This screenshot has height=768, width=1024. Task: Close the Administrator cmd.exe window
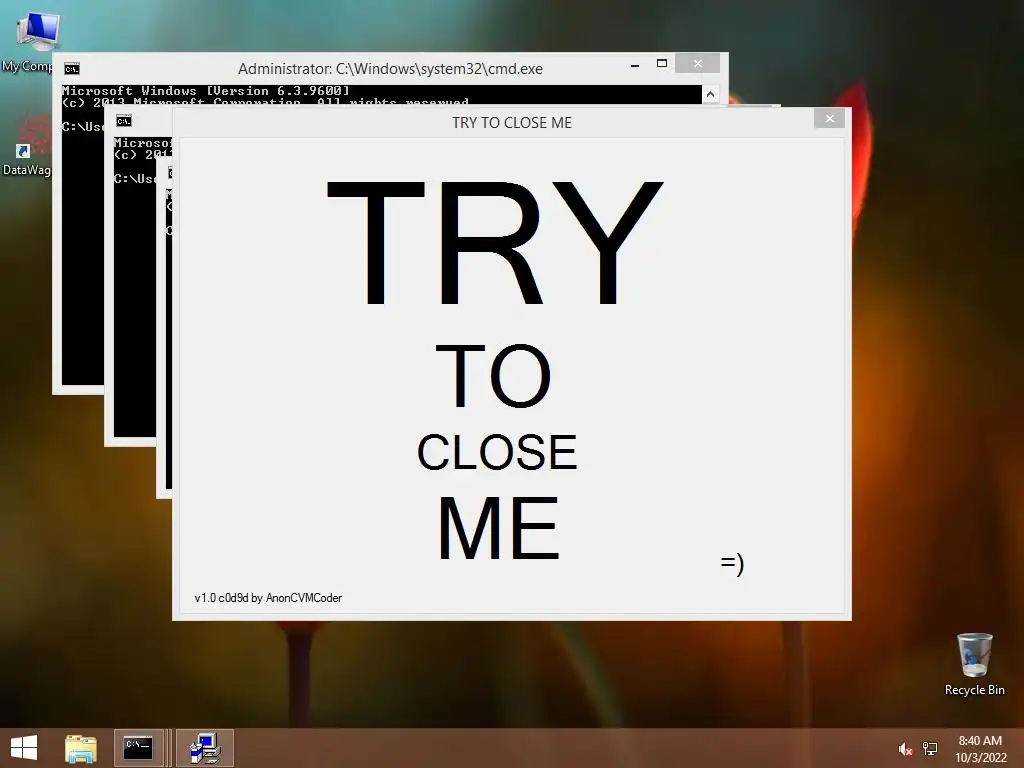[x=697, y=63]
